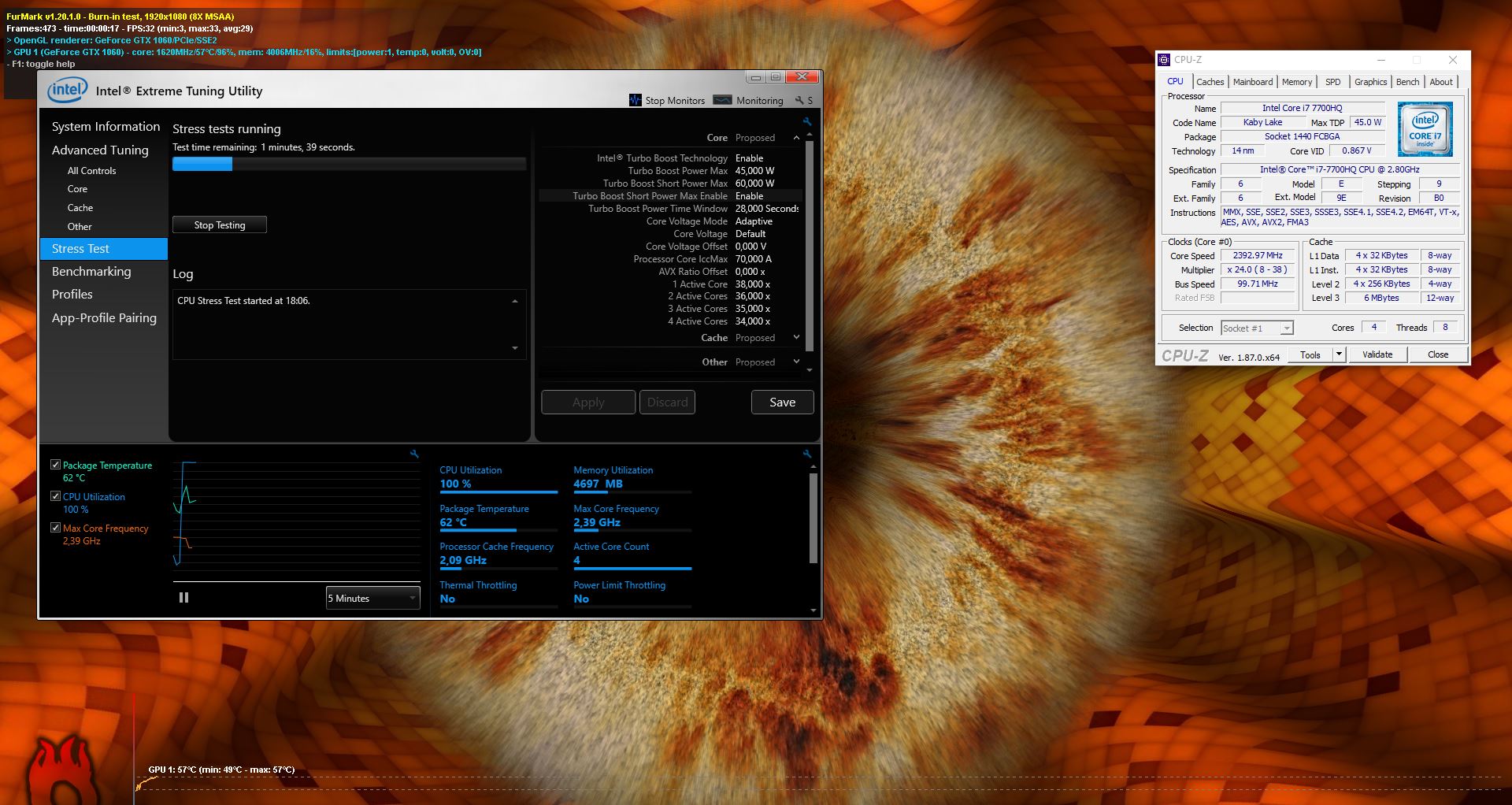1512x805 pixels.
Task: Switch to the Memory tab in CPU-Z
Action: tap(1296, 82)
